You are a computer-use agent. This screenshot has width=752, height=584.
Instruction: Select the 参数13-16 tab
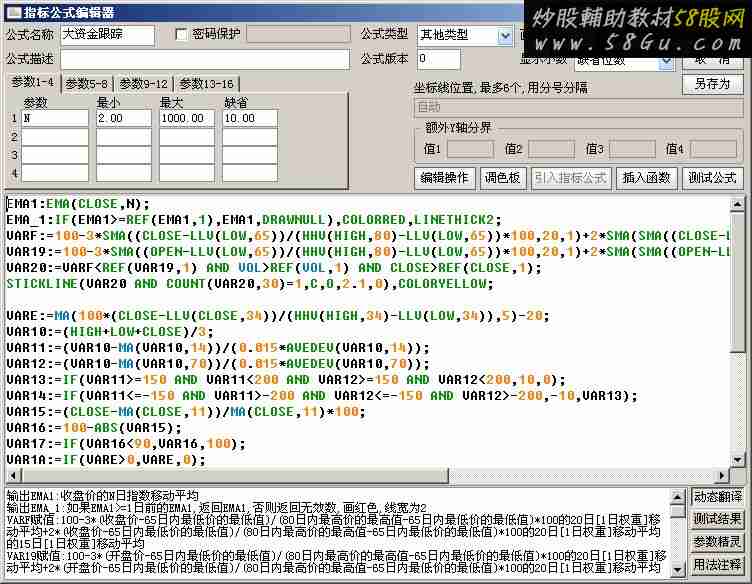click(206, 84)
